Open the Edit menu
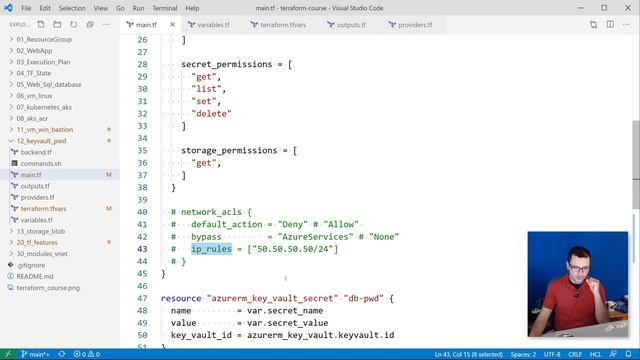The height and width of the screenshot is (360, 640). [x=45, y=8]
